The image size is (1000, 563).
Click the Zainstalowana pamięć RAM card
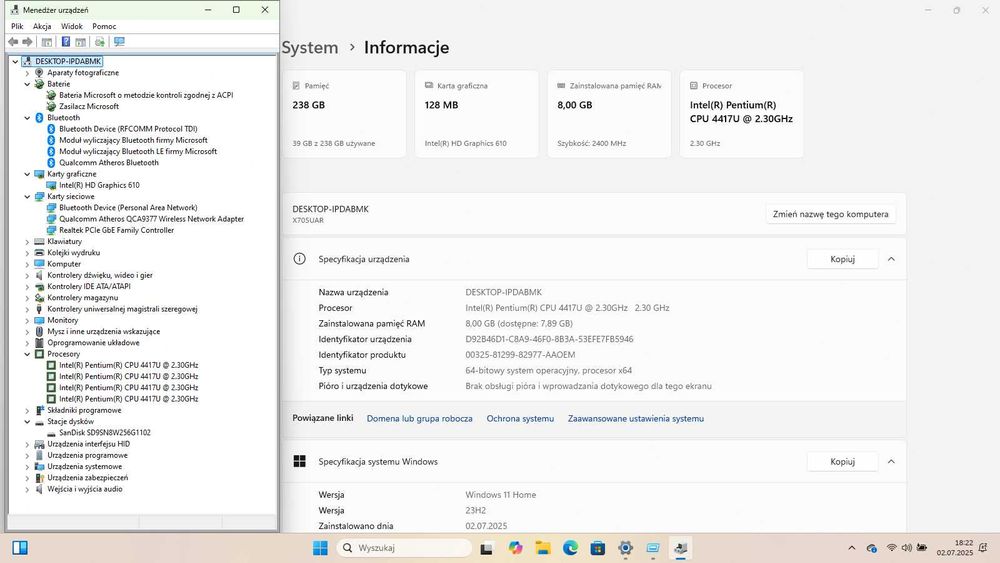click(x=609, y=114)
